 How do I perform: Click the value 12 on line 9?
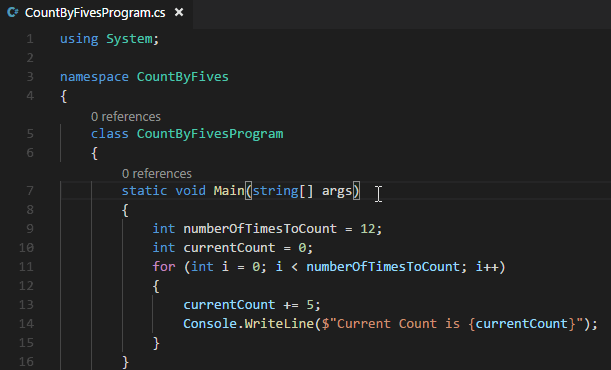(367, 229)
